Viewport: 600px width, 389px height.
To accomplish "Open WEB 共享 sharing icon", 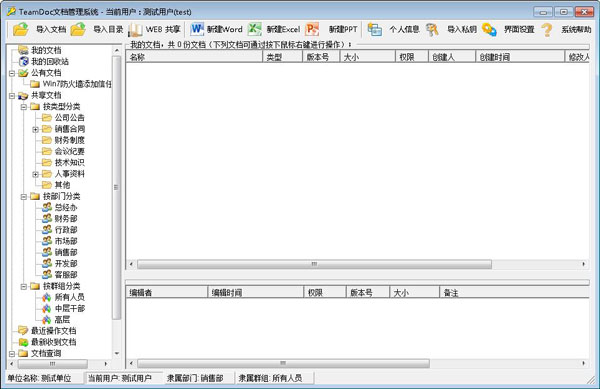I will [135, 29].
